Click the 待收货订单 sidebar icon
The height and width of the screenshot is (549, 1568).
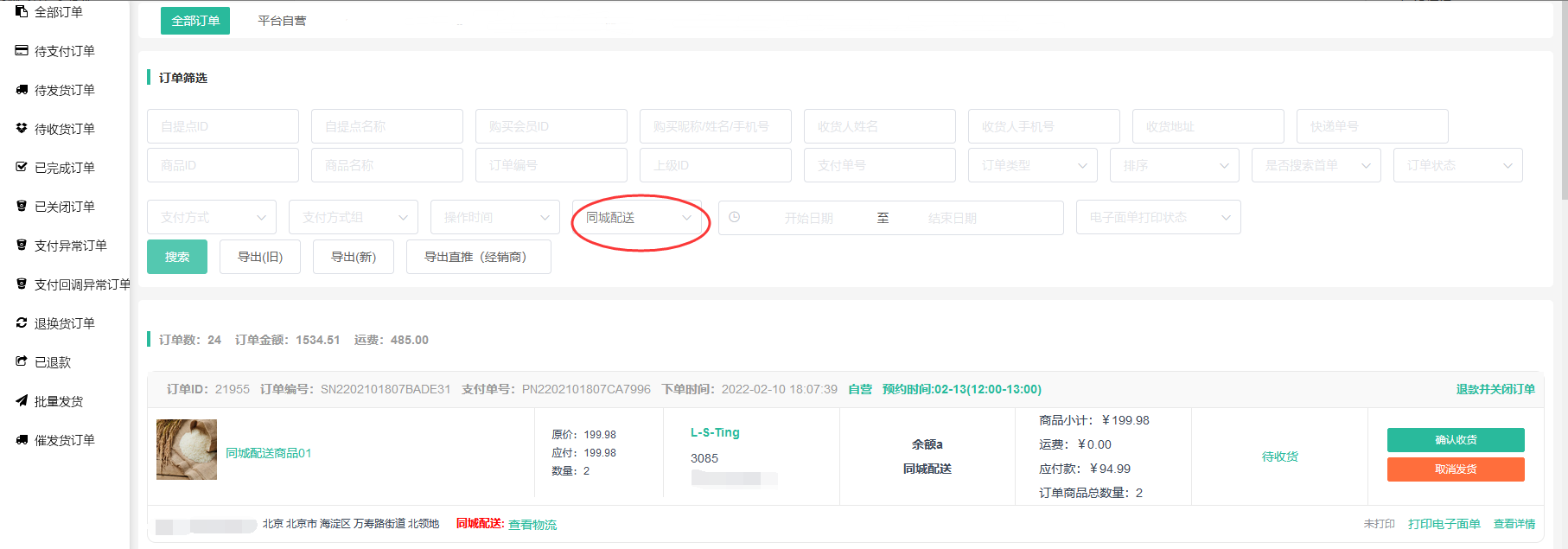(x=22, y=129)
